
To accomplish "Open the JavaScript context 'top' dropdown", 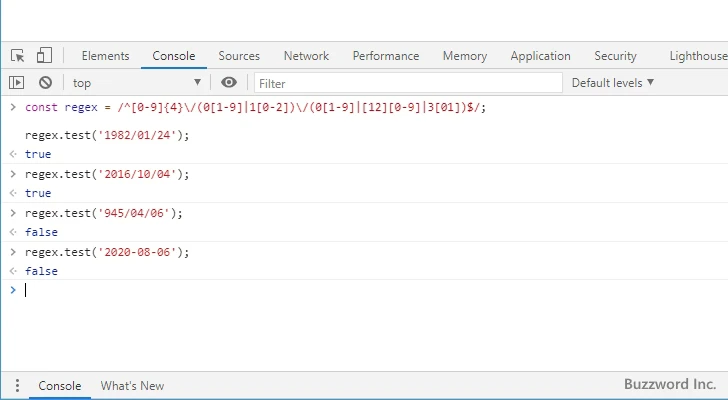I will coord(136,83).
